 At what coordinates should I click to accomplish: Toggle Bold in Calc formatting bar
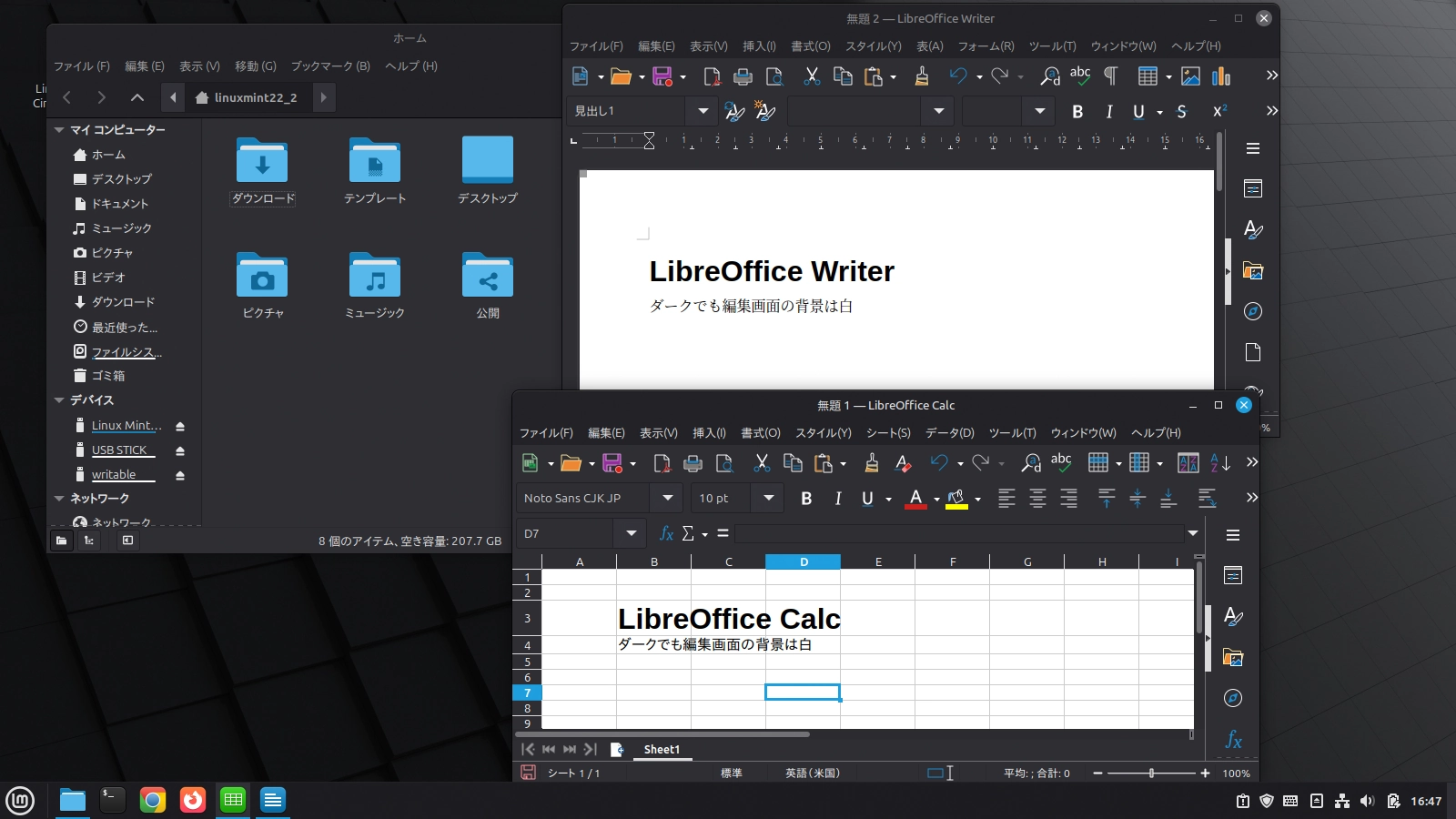tap(806, 498)
